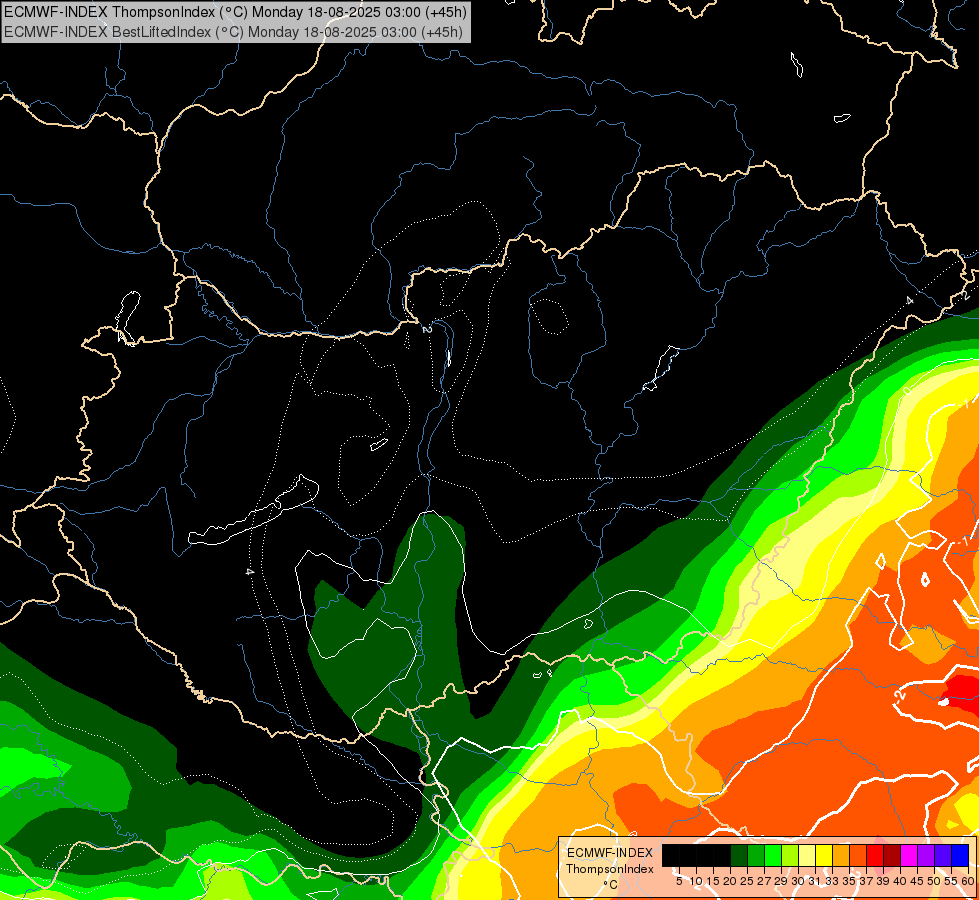Select the purple 45–50 legend swatch

tap(926, 855)
